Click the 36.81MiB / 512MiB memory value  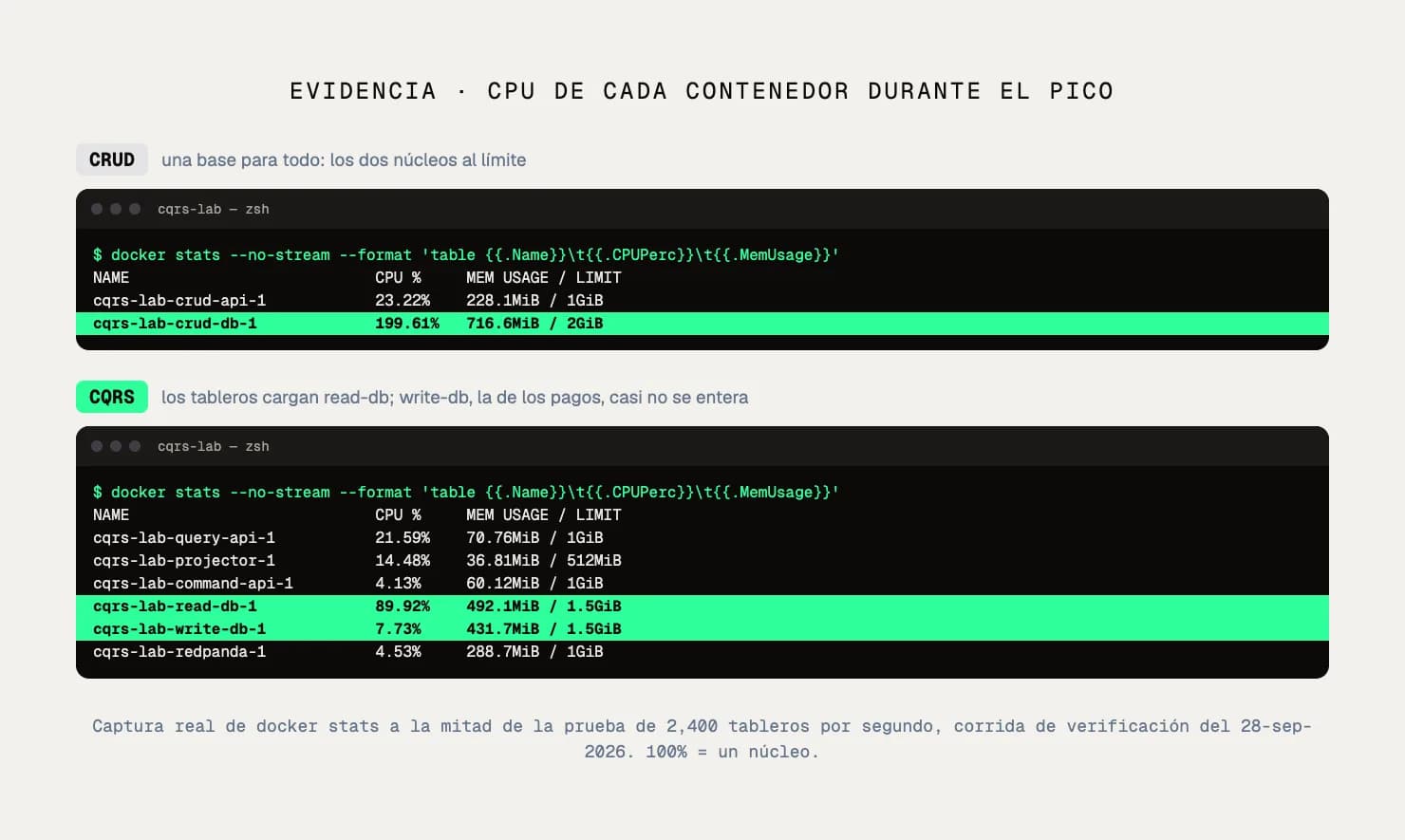[544, 560]
